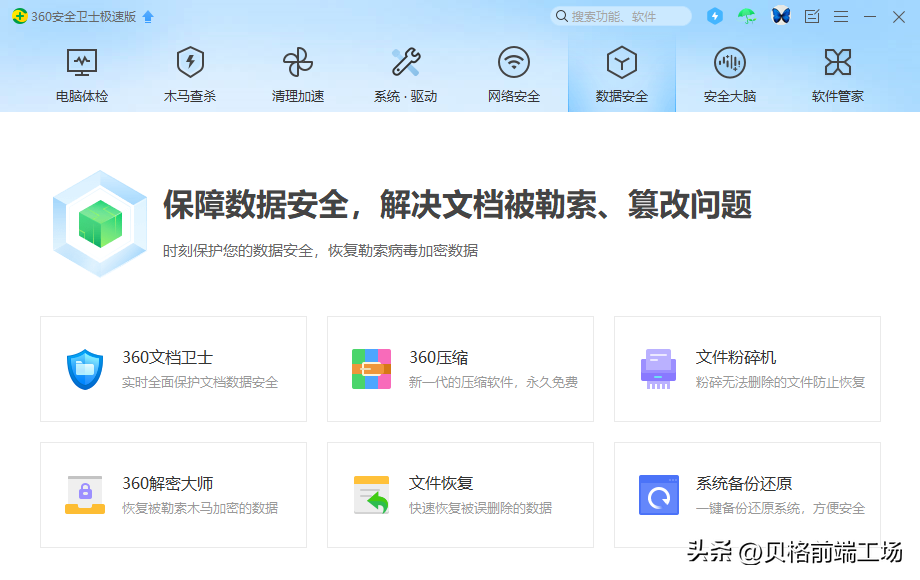Switch to the 软件管家 tab label
Viewport: 920px width, 580px height.
click(x=838, y=96)
